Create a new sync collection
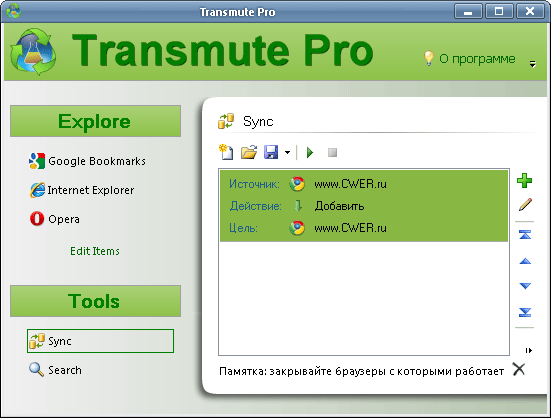The width and height of the screenshot is (551, 418). click(x=226, y=152)
